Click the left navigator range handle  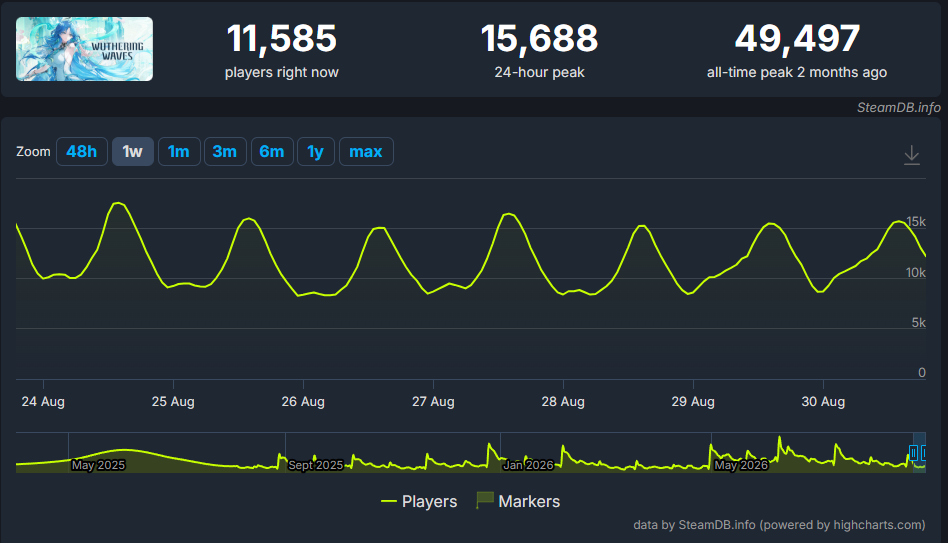[x=913, y=452]
